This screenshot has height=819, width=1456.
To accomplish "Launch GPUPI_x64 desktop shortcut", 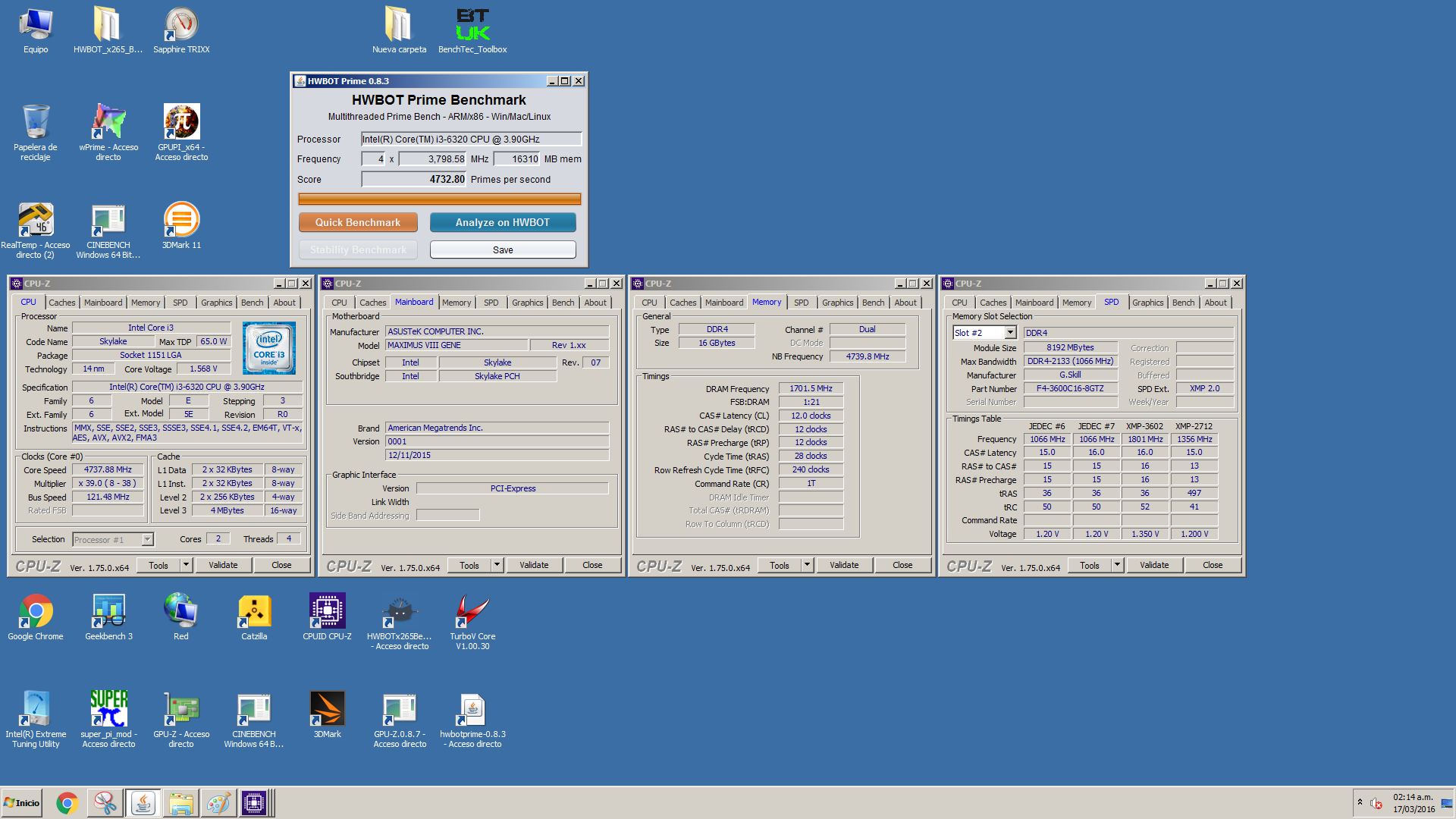I will pyautogui.click(x=181, y=132).
